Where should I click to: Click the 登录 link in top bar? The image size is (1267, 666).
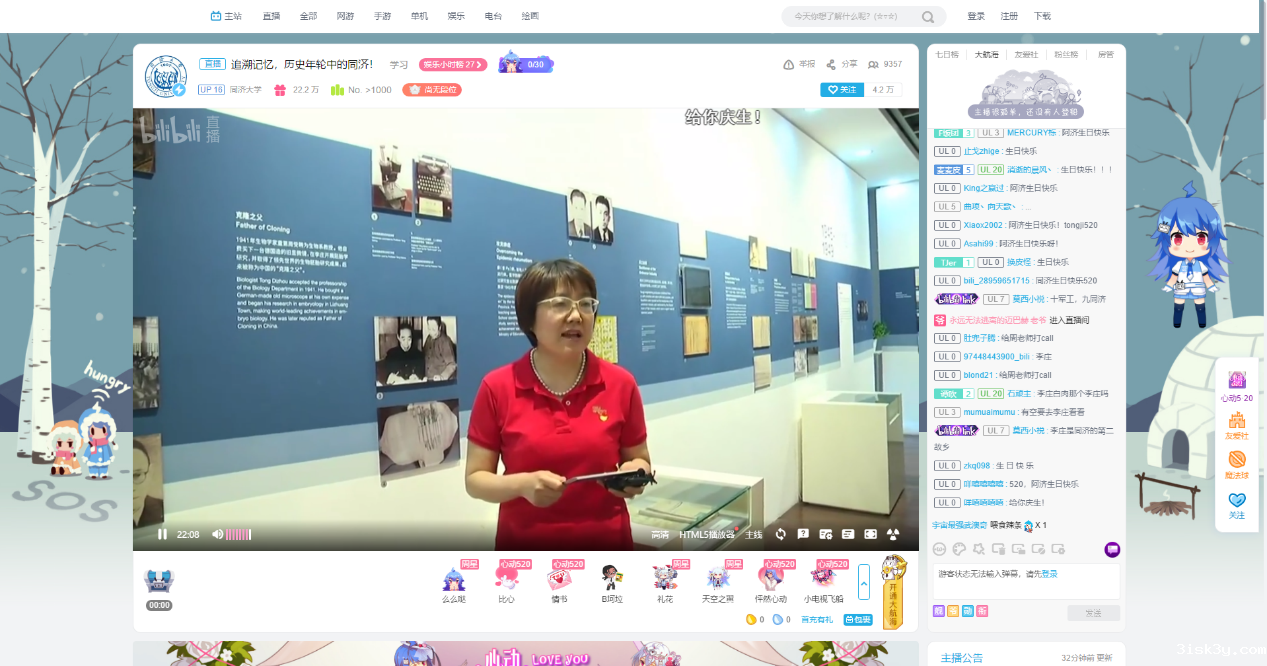coord(976,16)
